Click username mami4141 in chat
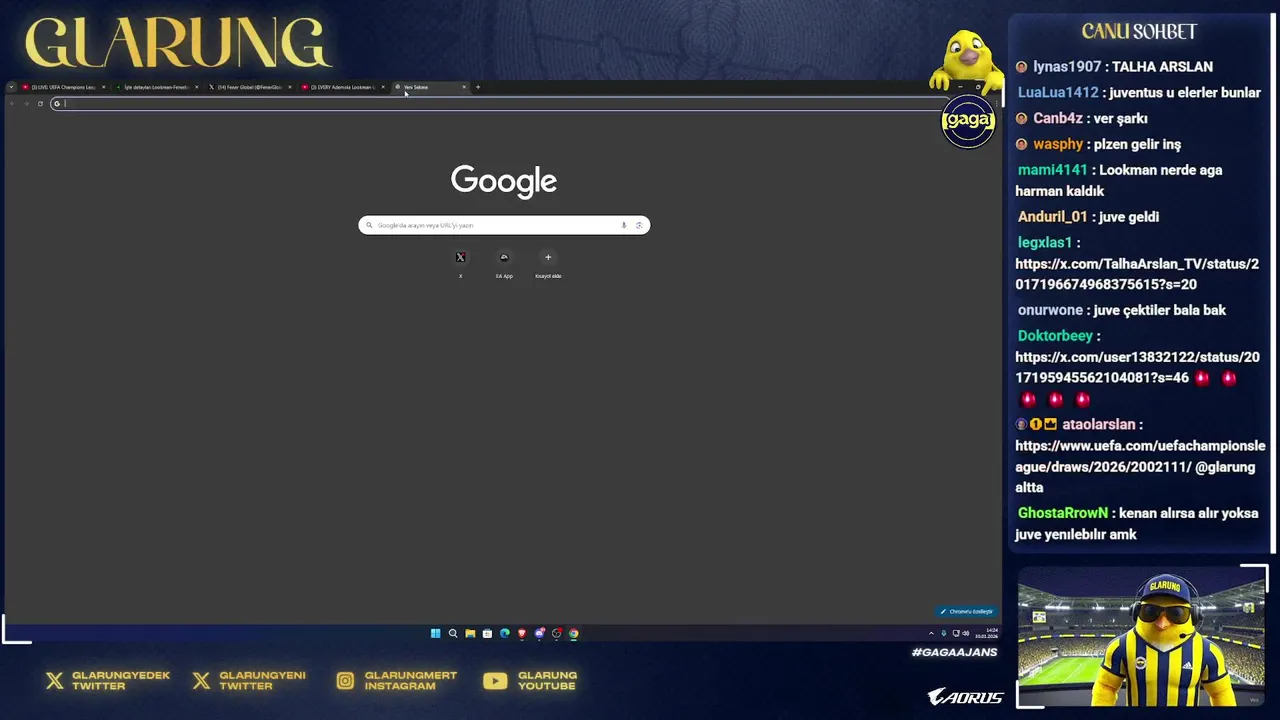This screenshot has height=720, width=1280. (1052, 170)
